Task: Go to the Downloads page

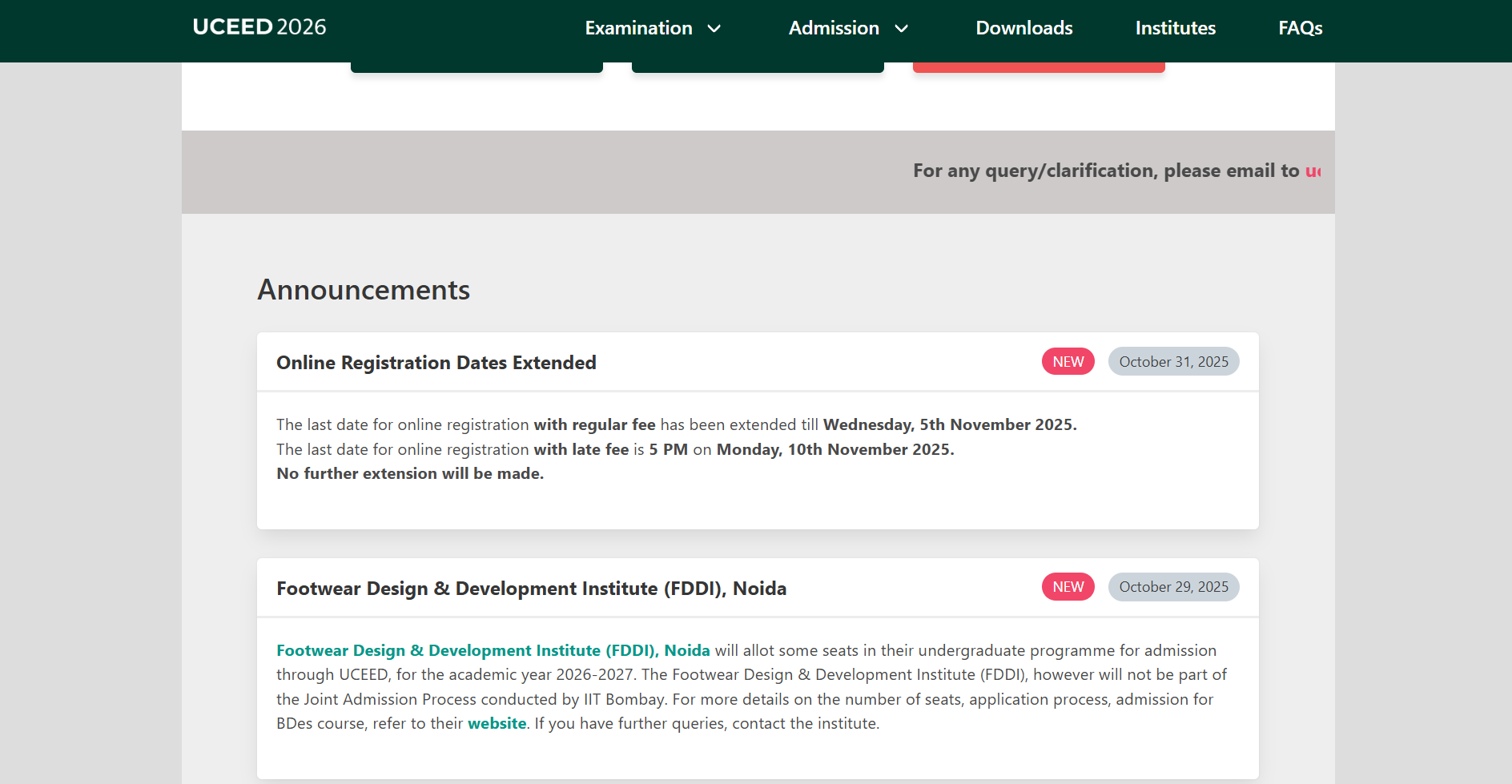Action: pyautogui.click(x=1023, y=28)
